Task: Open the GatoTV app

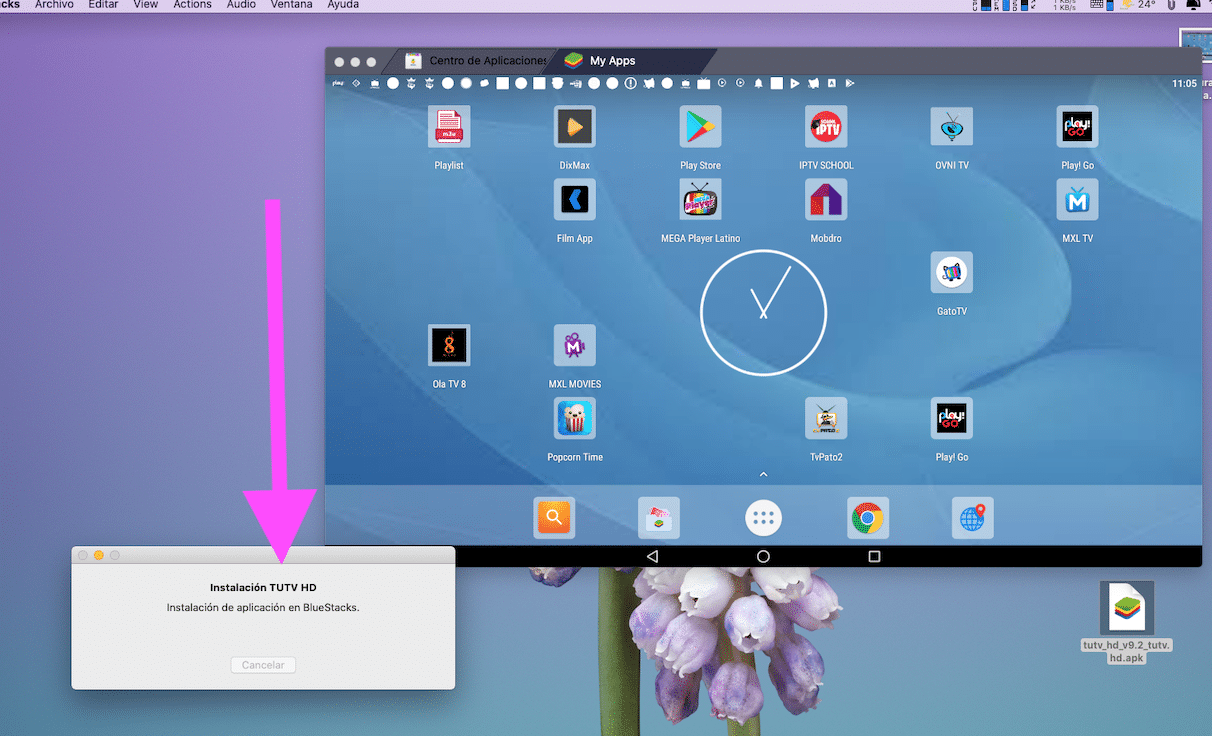Action: (x=951, y=273)
